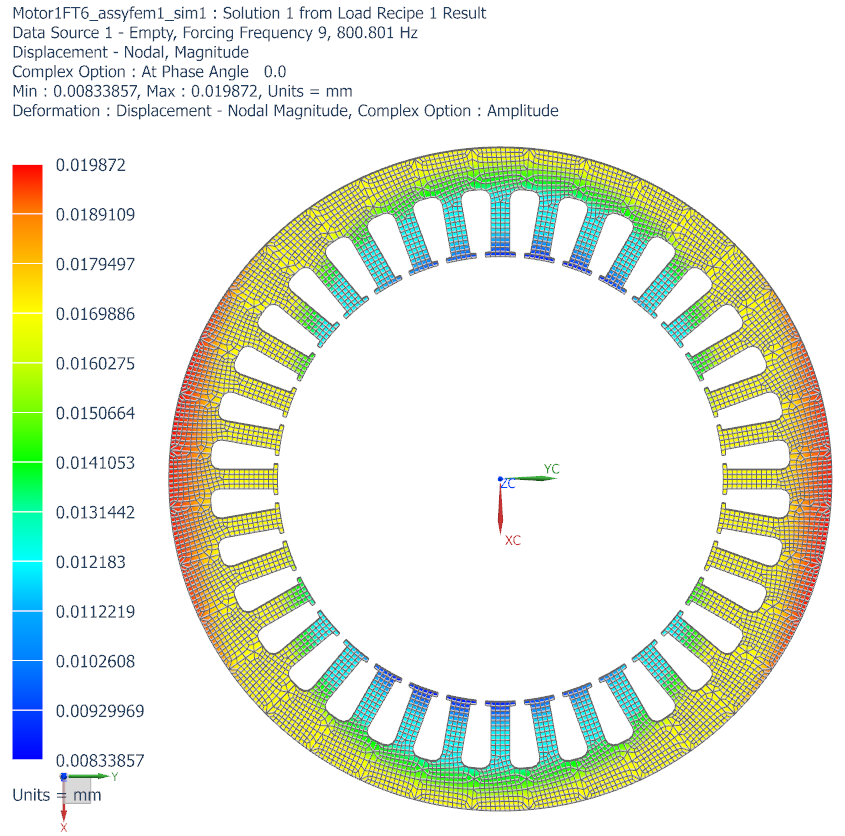Click the legend label 0.012183
845x836 pixels.
coord(91,562)
